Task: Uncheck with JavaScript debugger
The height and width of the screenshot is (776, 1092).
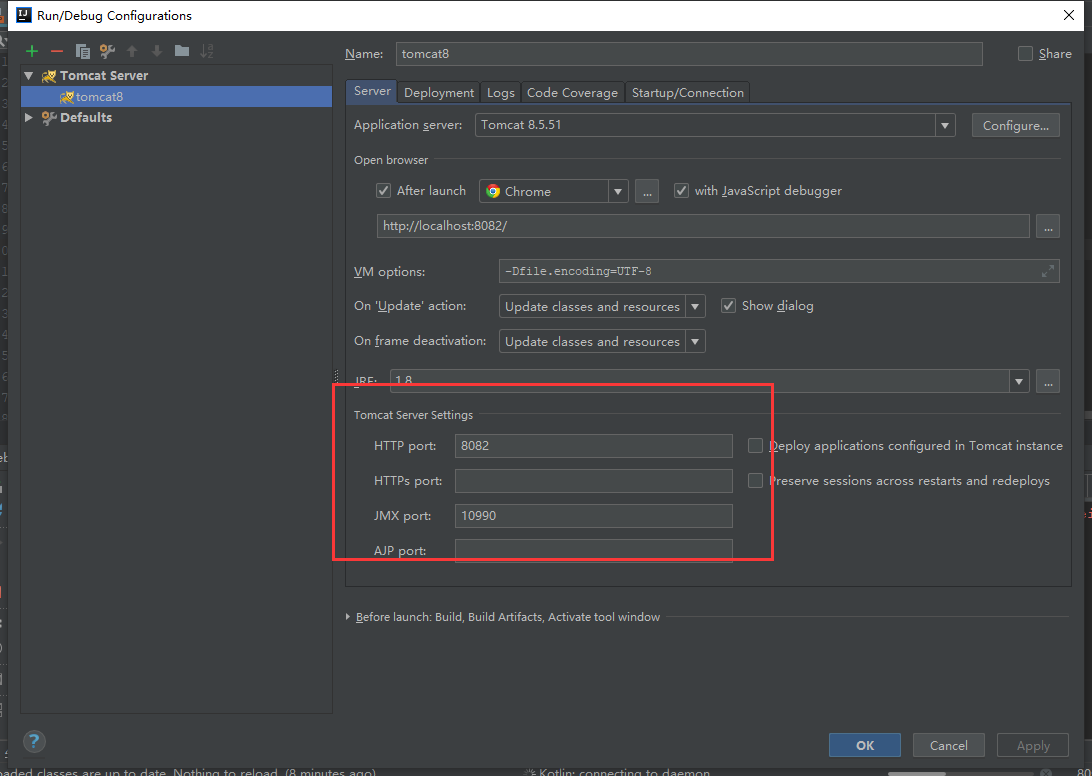Action: [681, 190]
